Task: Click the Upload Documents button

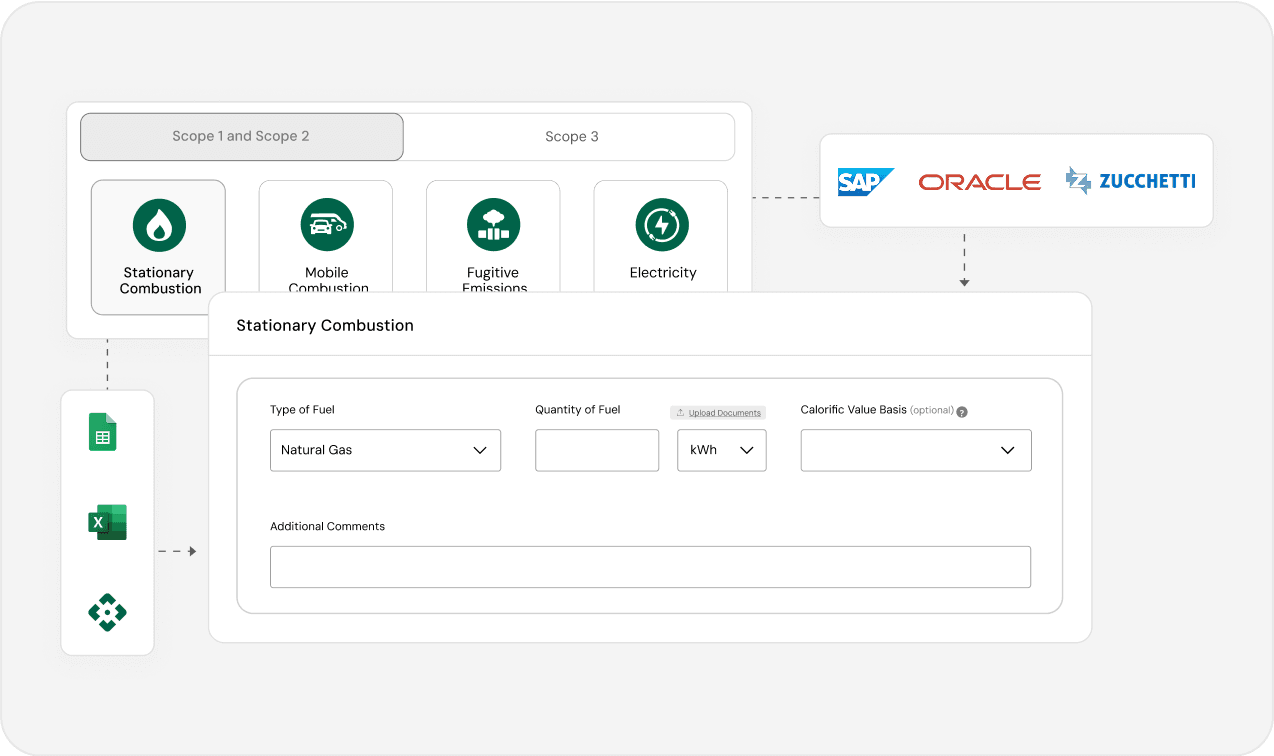Action: coord(718,412)
